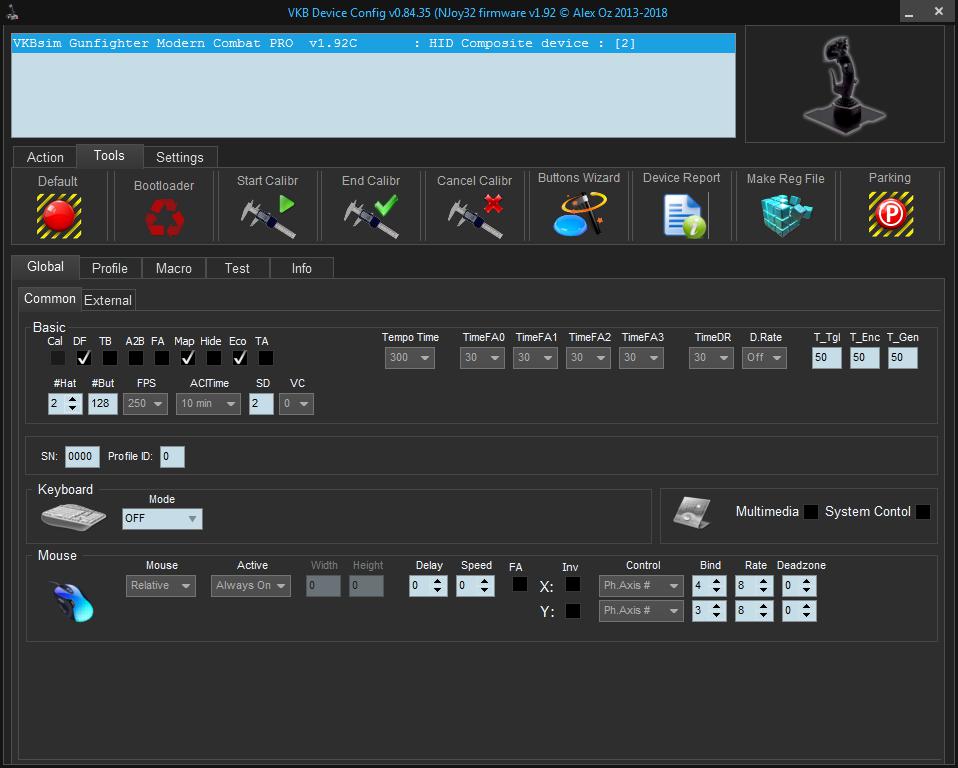
Task: Enable the TA checkbox
Action: tap(266, 358)
